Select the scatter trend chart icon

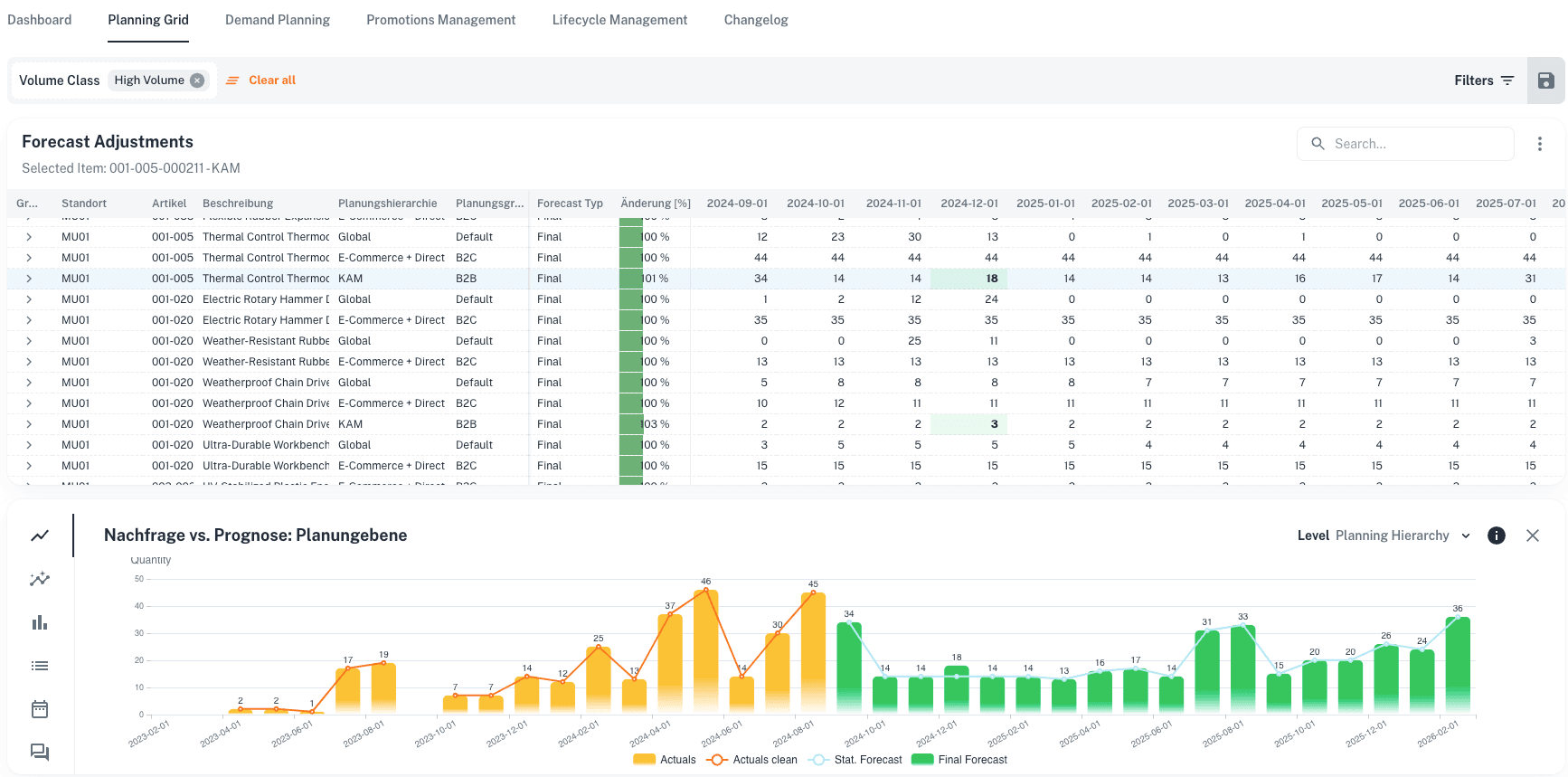click(40, 579)
